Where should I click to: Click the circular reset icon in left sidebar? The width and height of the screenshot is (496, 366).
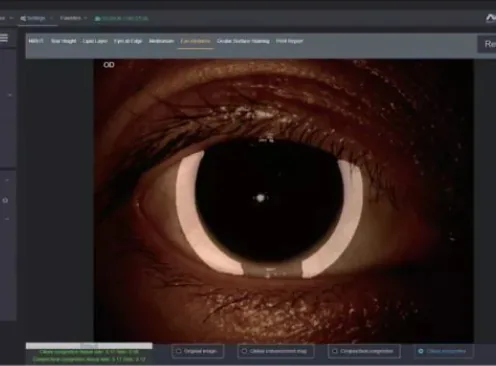click(x=5, y=200)
